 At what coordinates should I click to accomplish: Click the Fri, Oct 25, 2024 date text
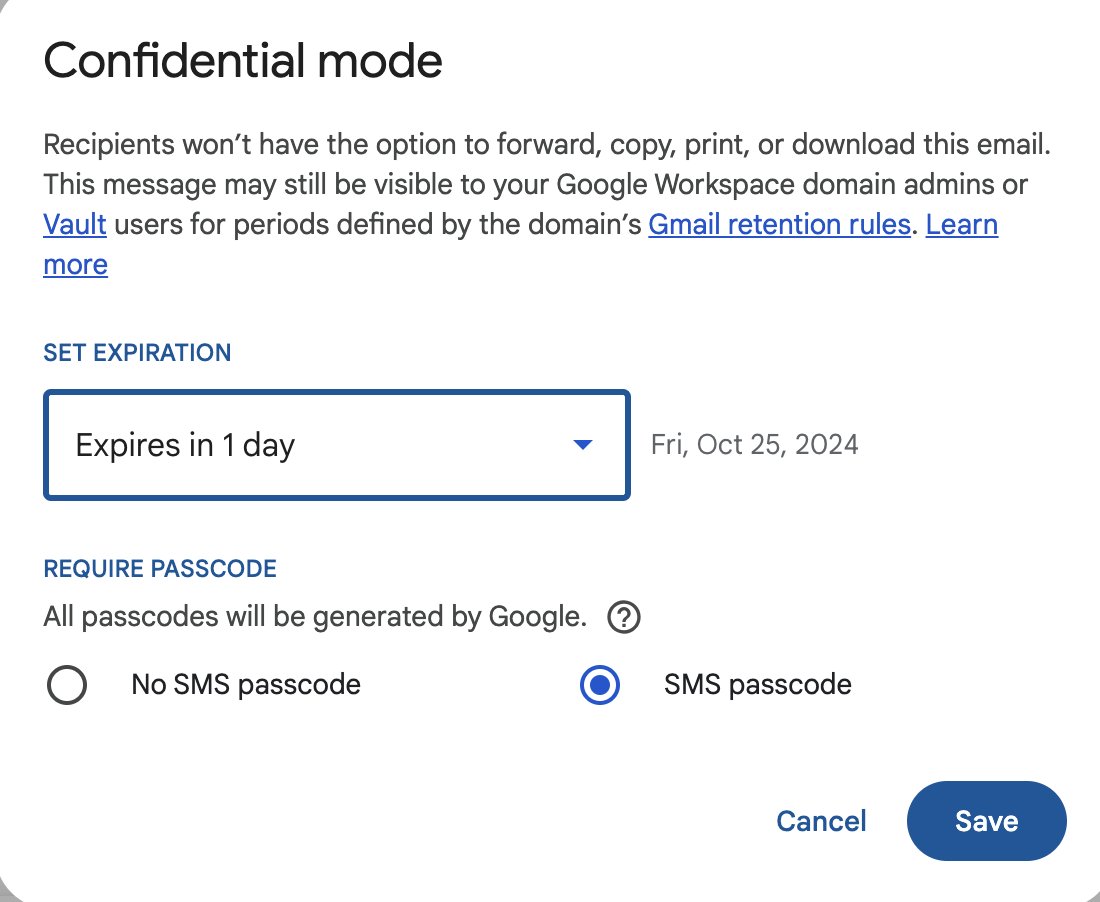point(754,444)
